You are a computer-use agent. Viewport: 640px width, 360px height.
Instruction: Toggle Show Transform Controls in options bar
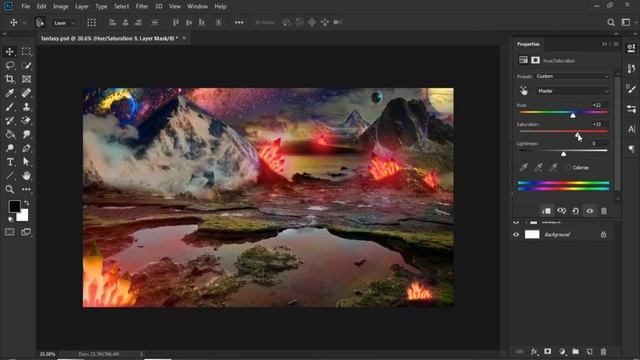tap(91, 22)
